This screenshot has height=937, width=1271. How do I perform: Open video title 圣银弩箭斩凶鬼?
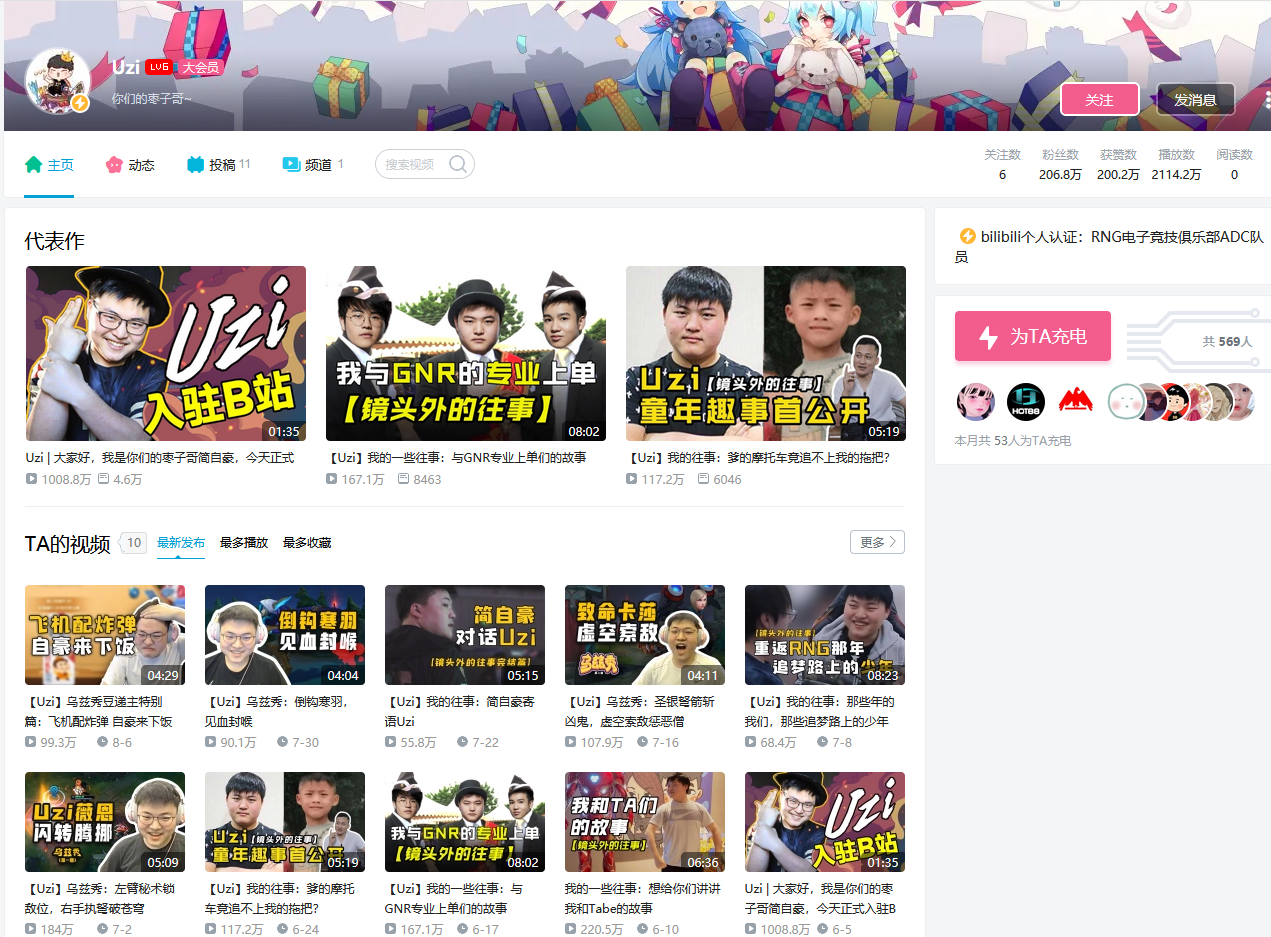point(640,711)
